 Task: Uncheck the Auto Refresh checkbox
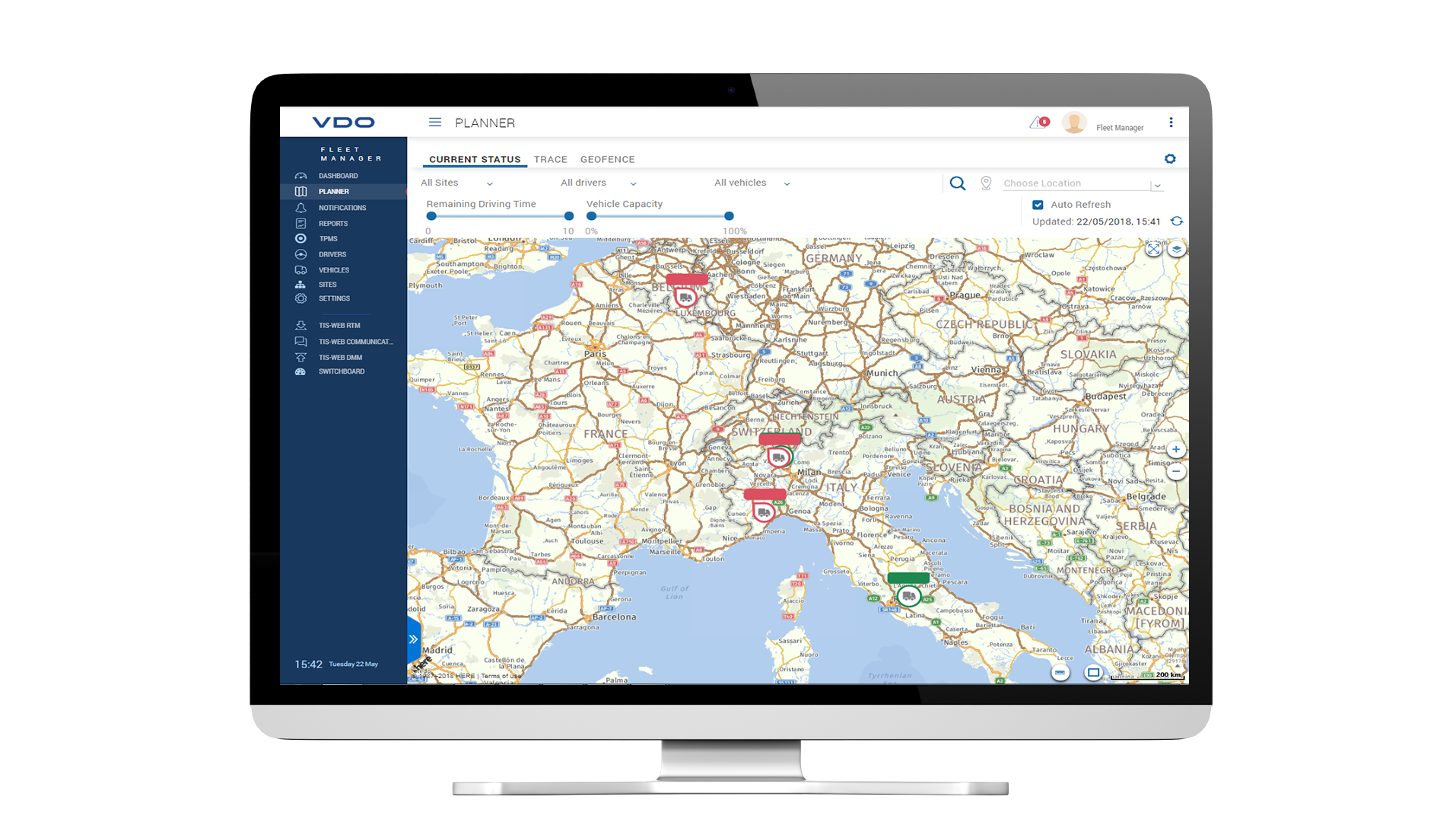click(x=1038, y=205)
